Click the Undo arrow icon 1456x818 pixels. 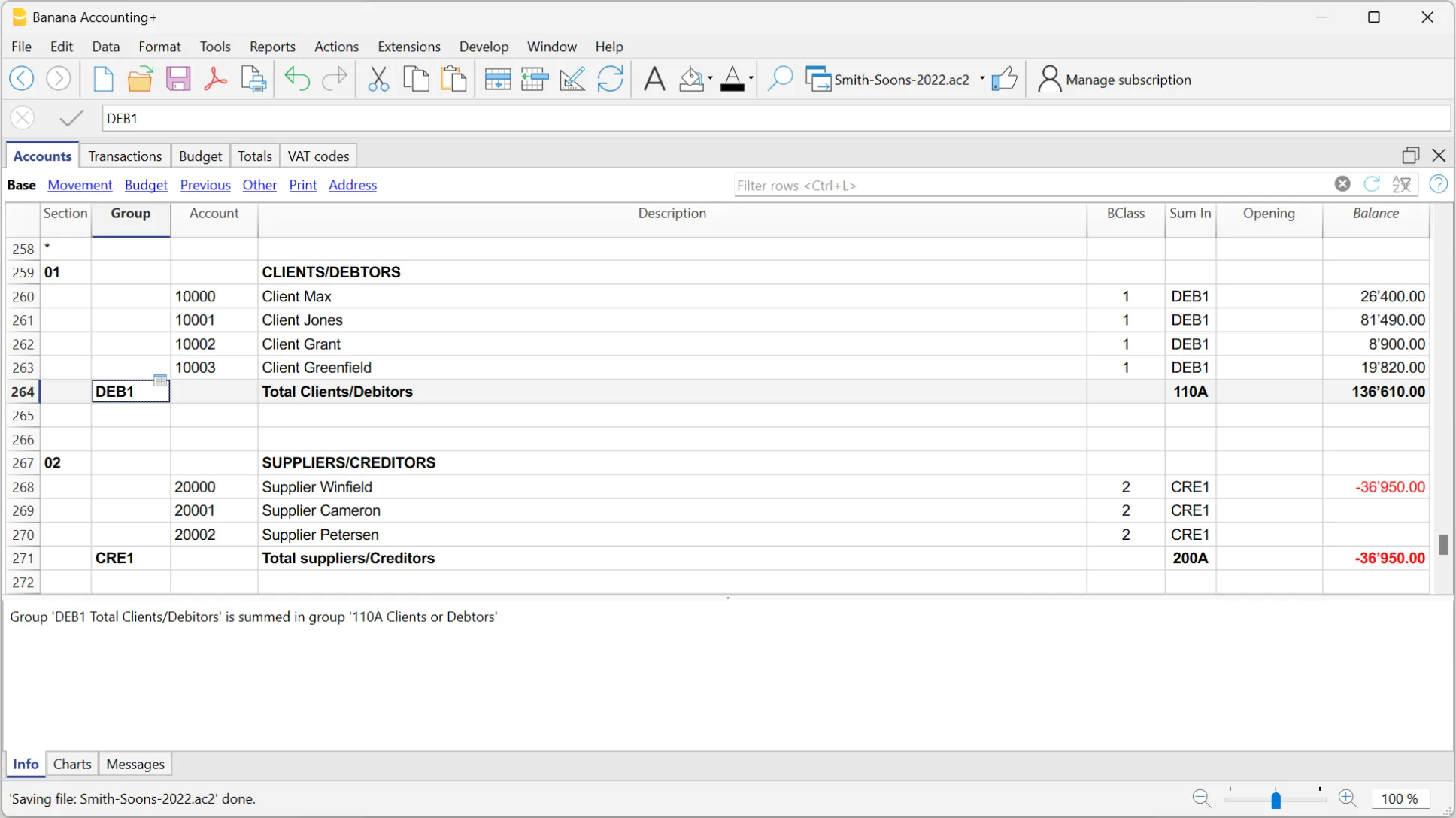(297, 79)
